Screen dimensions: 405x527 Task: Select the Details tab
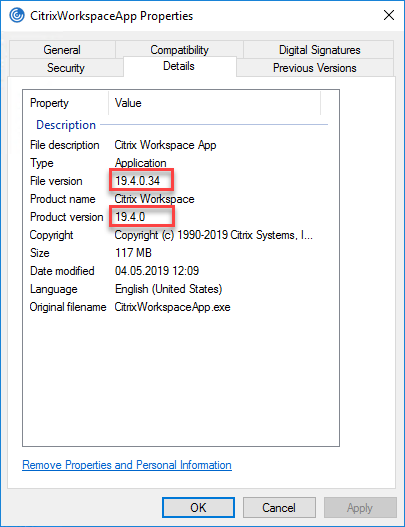point(179,66)
